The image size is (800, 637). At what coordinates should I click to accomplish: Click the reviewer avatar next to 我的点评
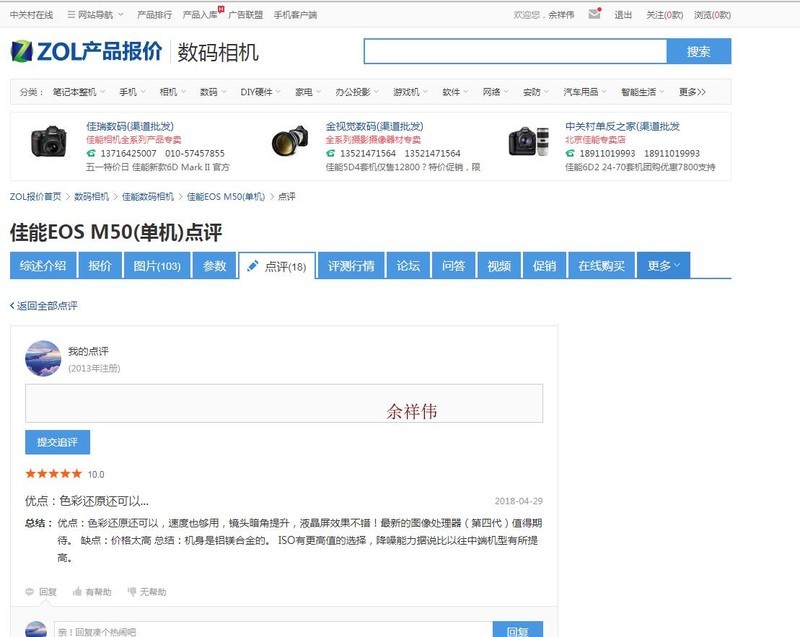pos(43,359)
